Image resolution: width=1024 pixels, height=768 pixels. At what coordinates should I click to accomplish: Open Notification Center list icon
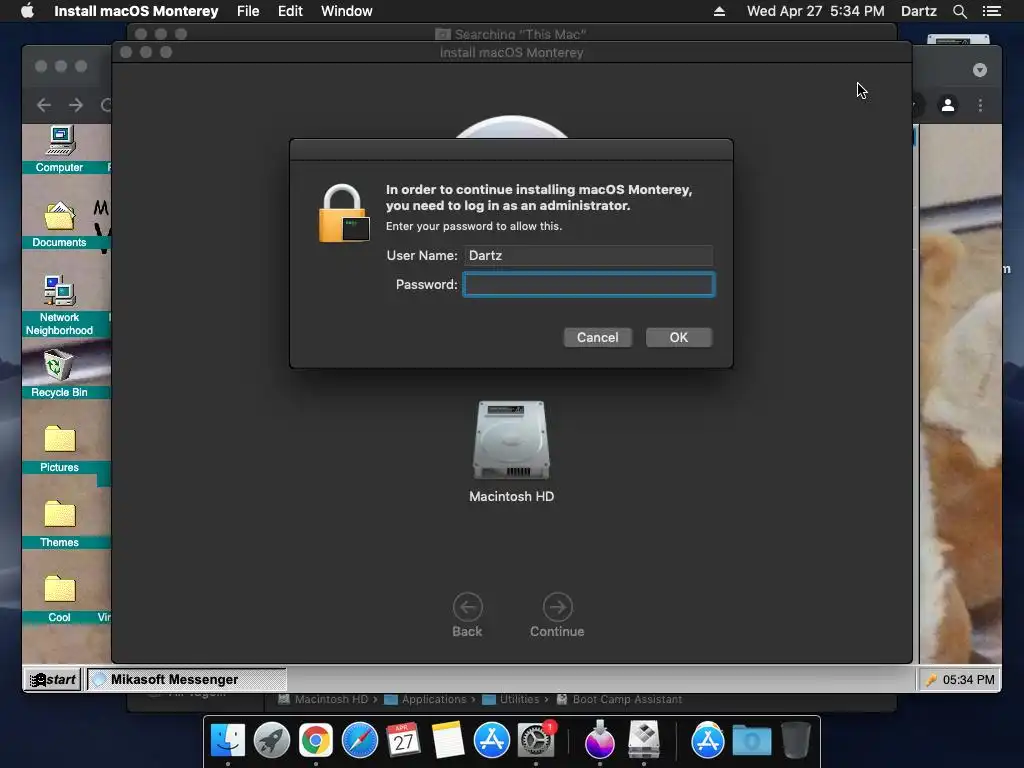tap(992, 11)
